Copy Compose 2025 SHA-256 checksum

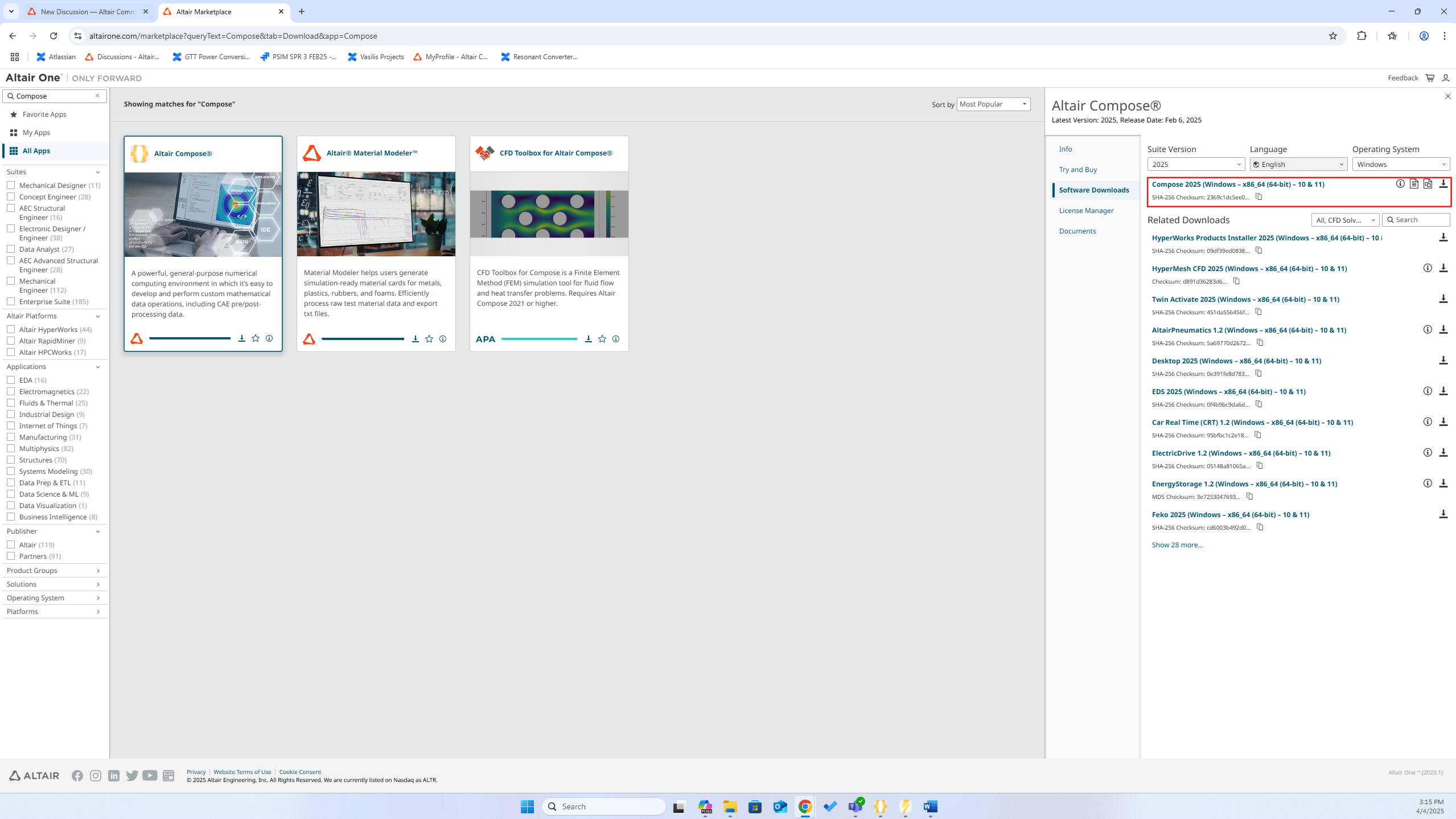pos(1259,197)
